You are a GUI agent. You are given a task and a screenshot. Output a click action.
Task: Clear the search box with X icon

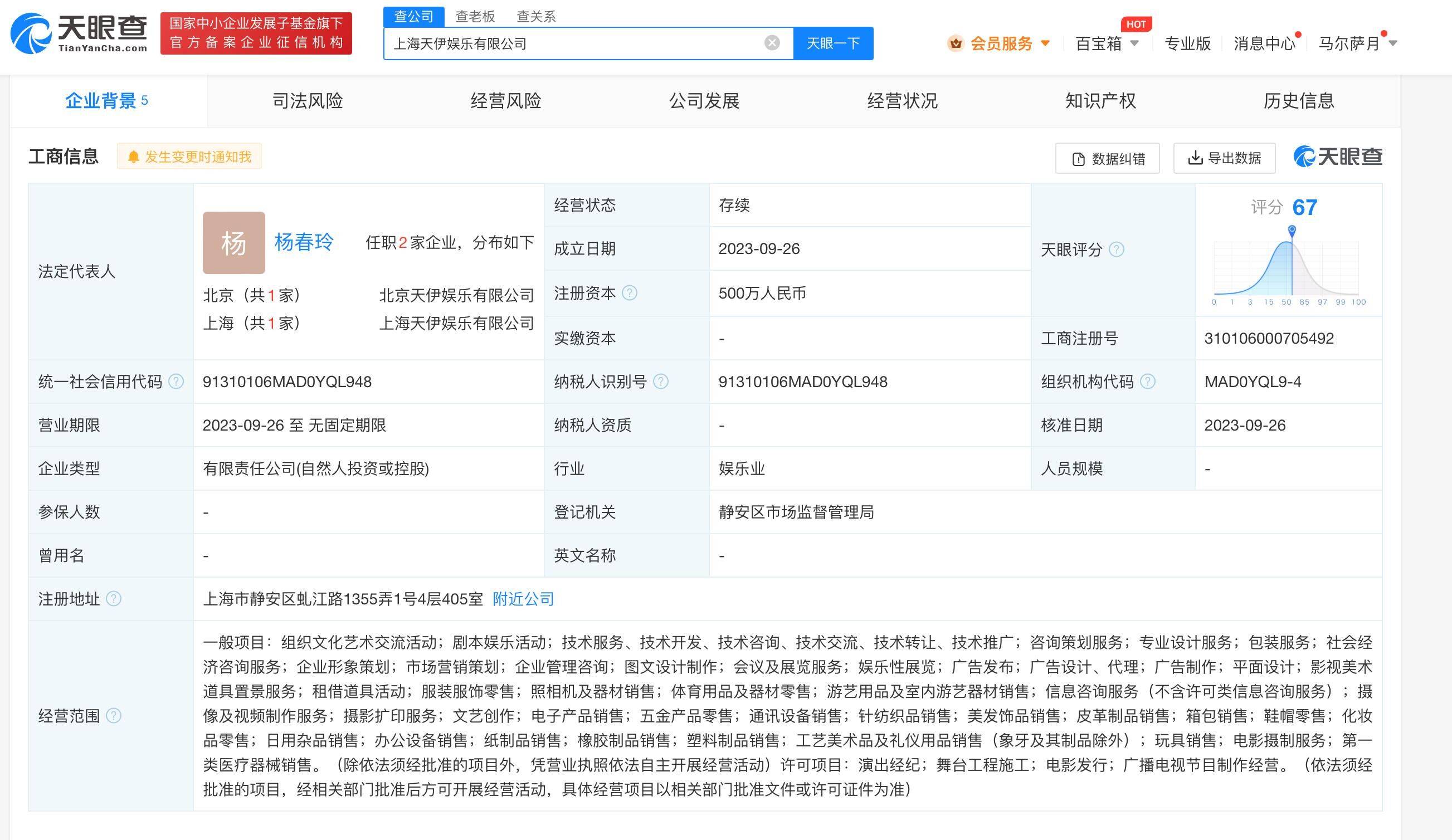(772, 43)
